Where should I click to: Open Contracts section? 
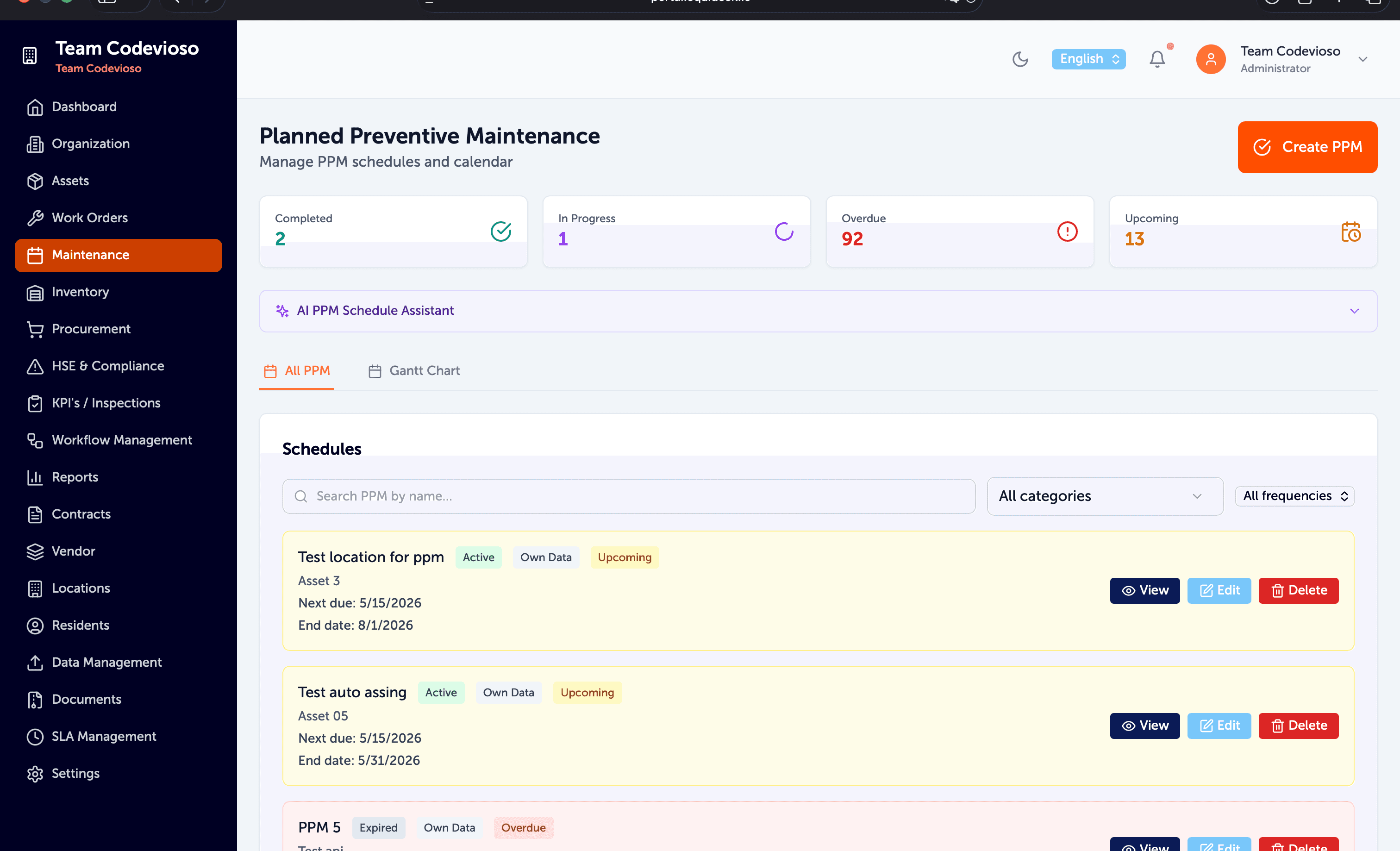point(118,514)
